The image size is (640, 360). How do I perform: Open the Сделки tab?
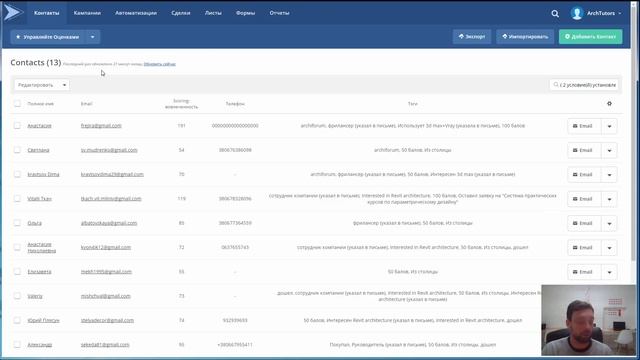(181, 13)
